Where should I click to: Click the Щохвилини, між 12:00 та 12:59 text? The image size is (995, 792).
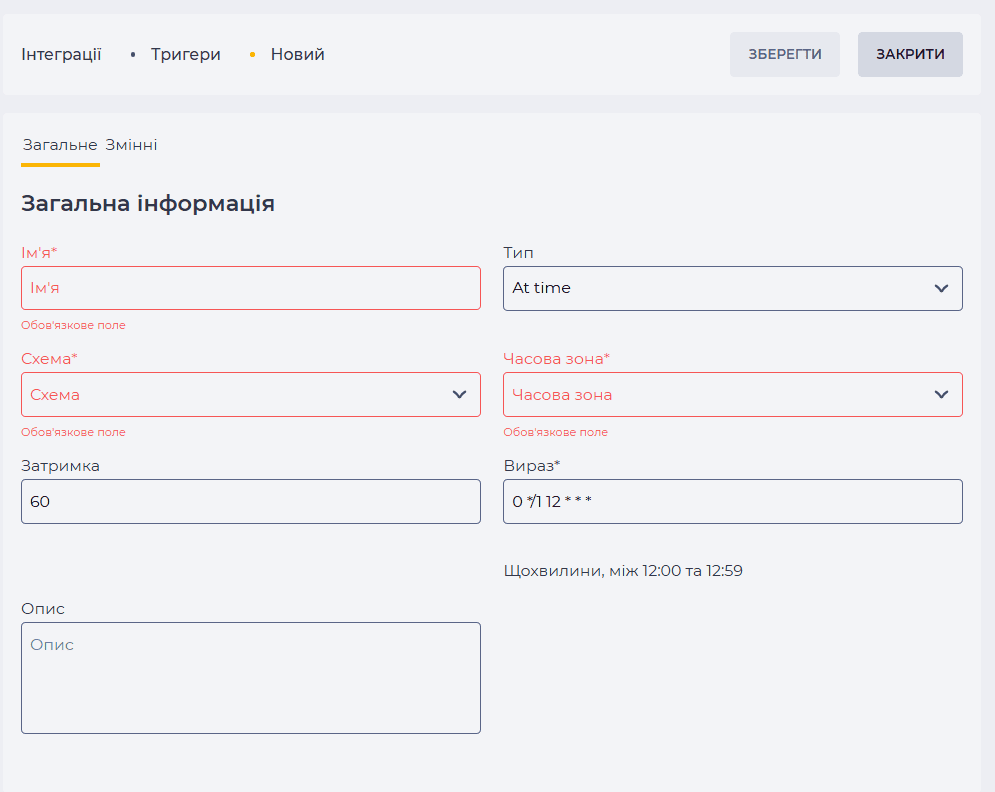623,571
